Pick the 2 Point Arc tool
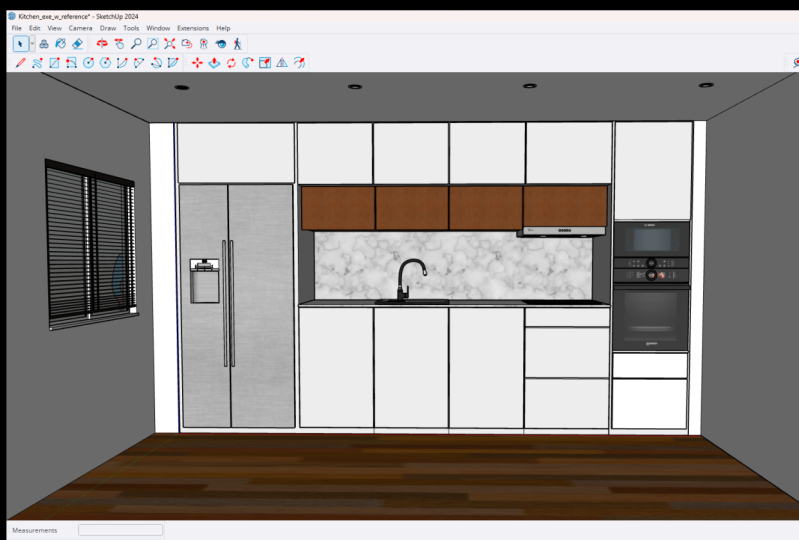The width and height of the screenshot is (799, 540). click(x=139, y=63)
